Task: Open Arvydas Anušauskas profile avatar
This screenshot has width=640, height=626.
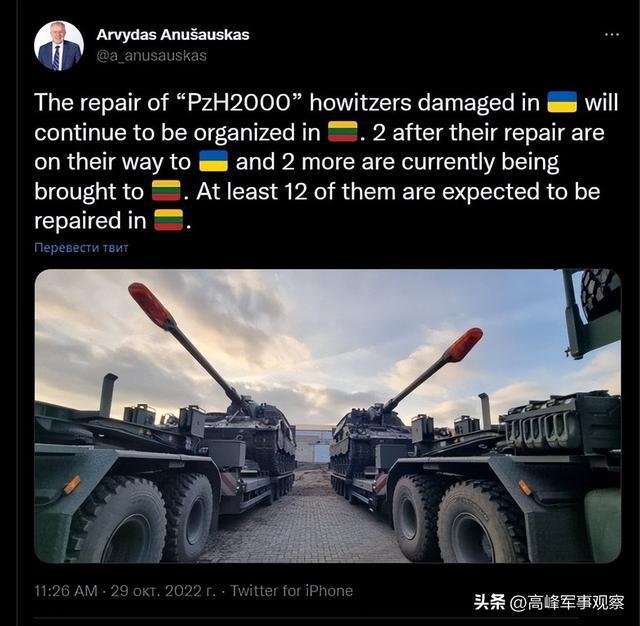Action: [59, 46]
